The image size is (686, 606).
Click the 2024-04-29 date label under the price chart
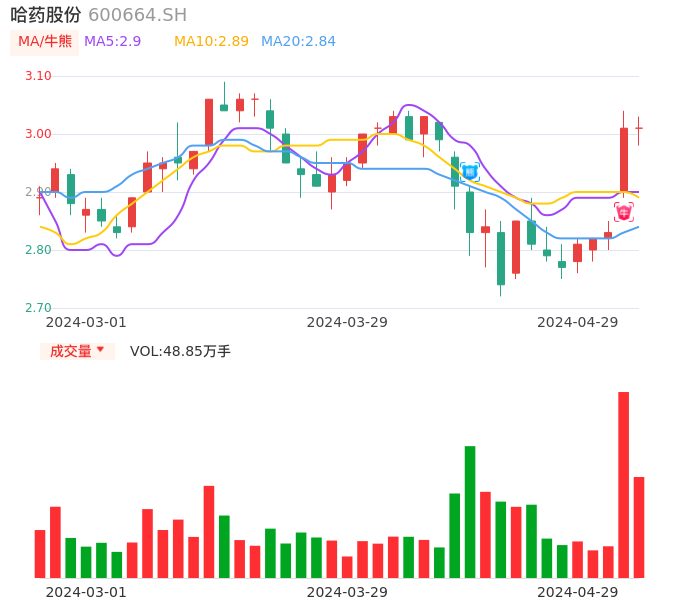coord(578,322)
